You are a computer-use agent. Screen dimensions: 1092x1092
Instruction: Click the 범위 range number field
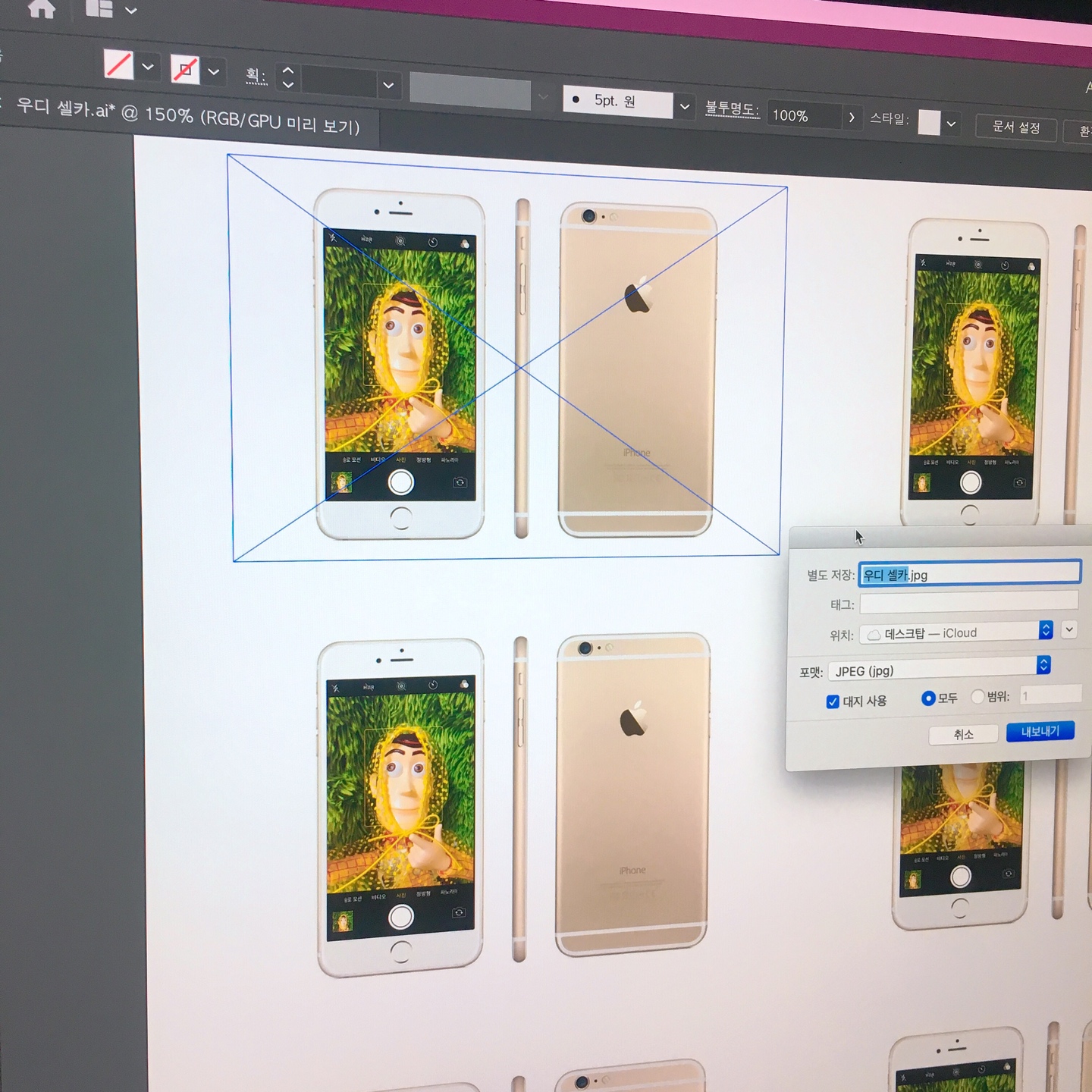click(1050, 694)
